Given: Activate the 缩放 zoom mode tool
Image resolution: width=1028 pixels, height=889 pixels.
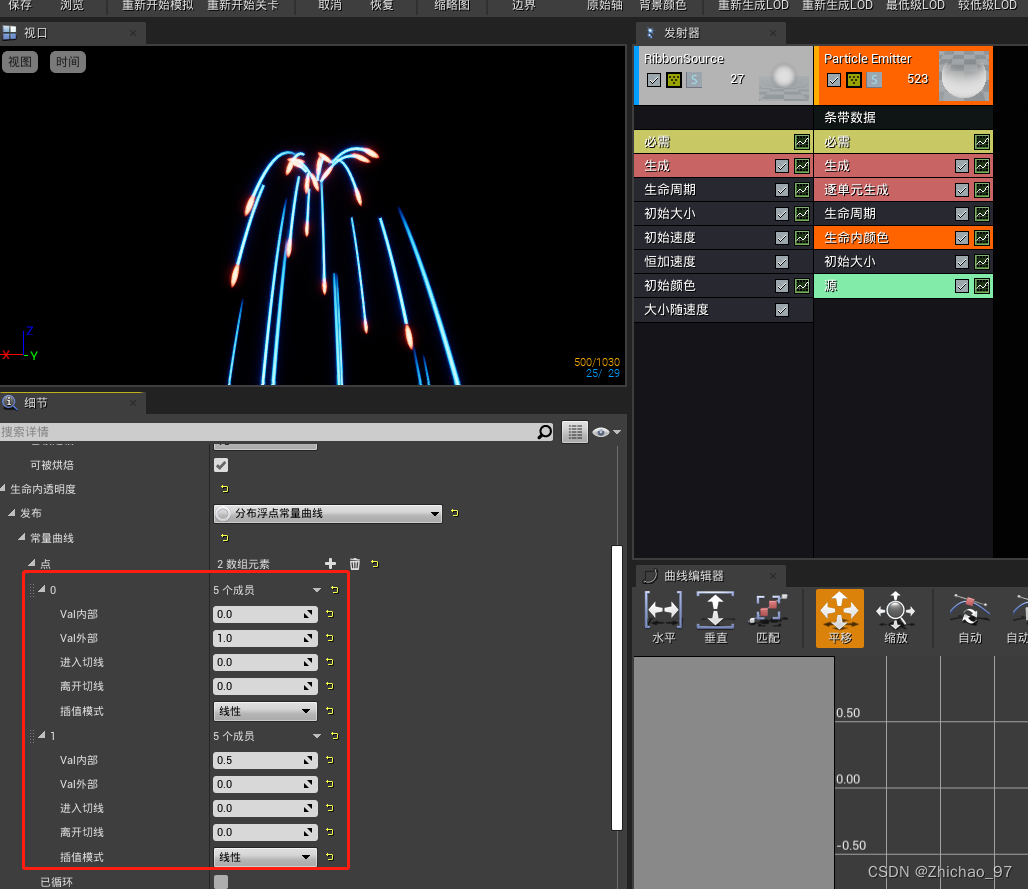Looking at the screenshot, I should click(x=896, y=618).
